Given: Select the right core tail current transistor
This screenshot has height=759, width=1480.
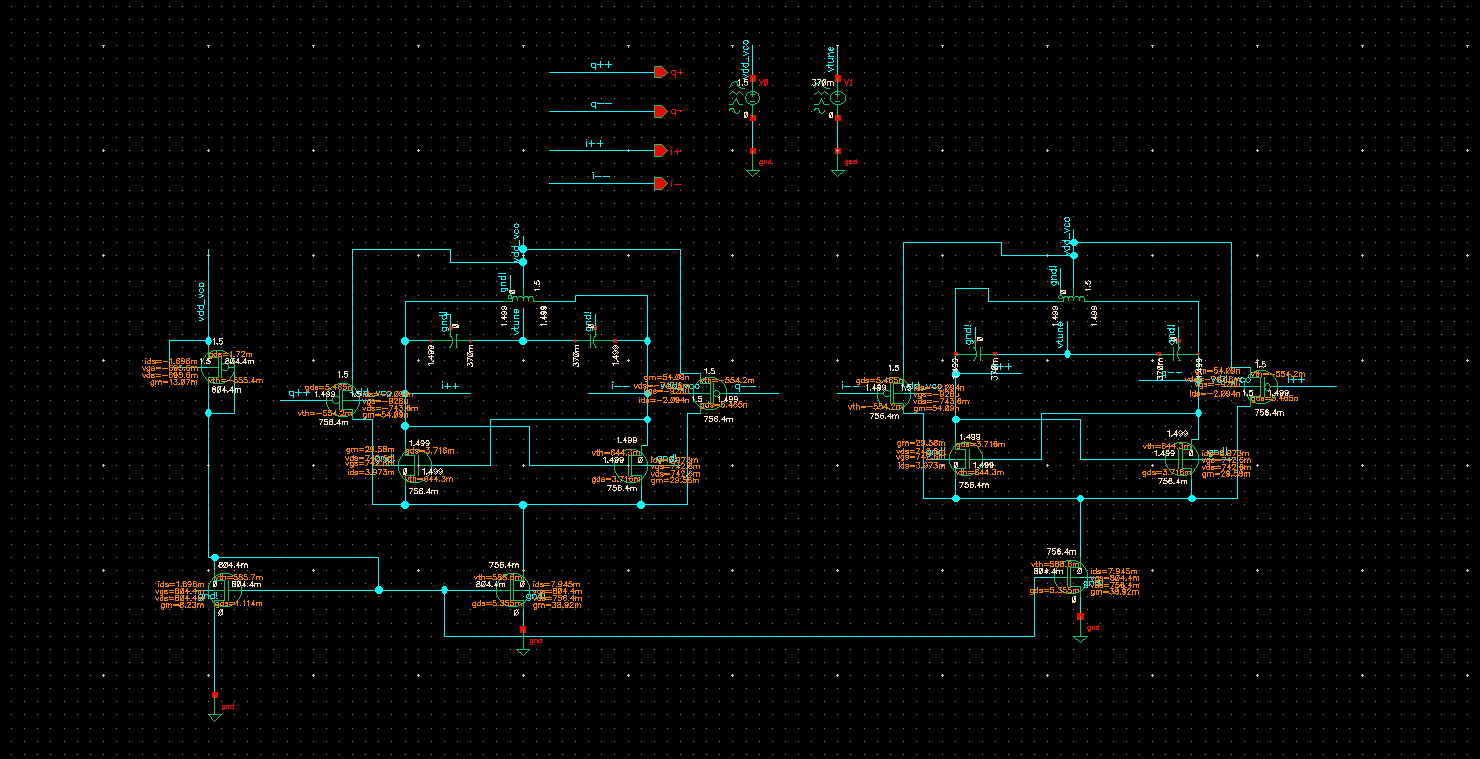Looking at the screenshot, I should pos(1074,578).
